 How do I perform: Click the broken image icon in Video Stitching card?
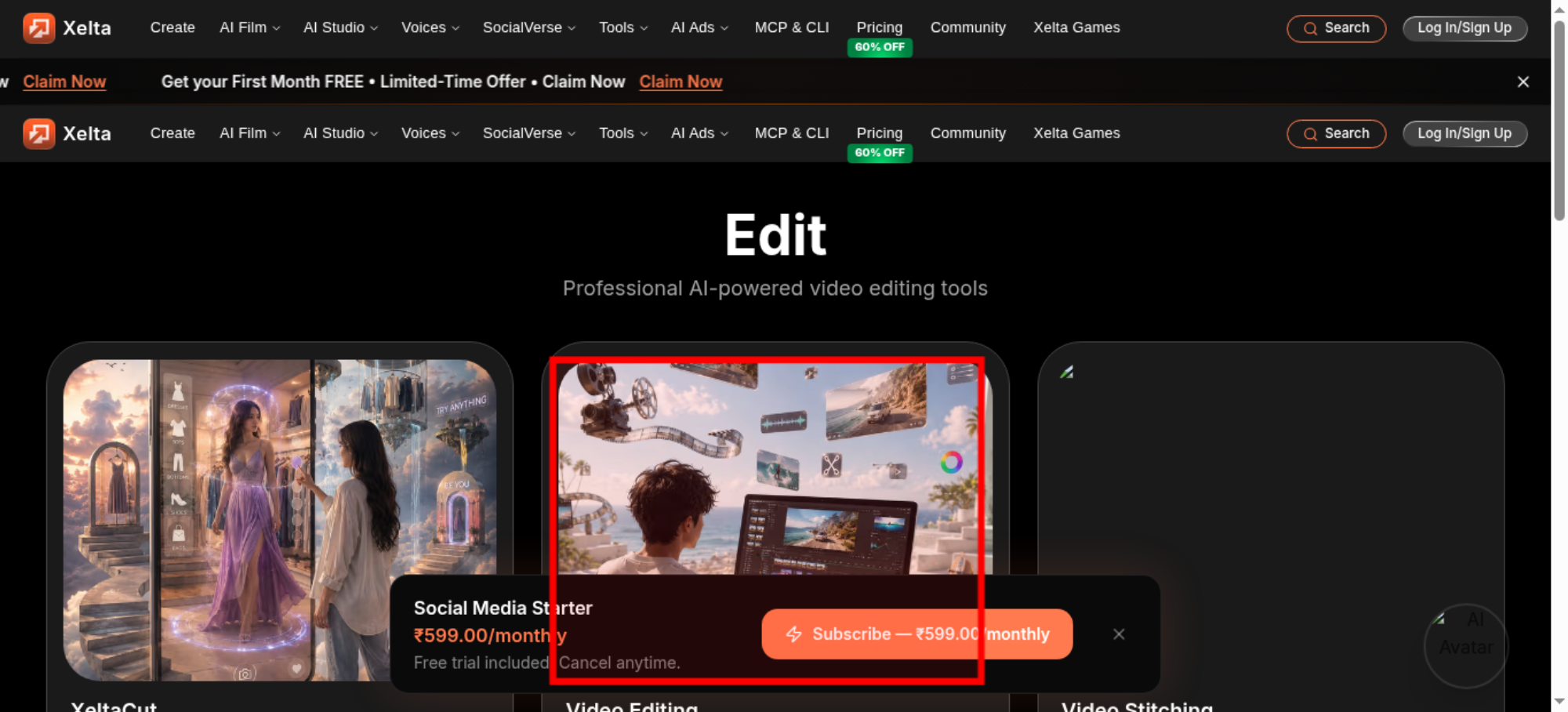(1067, 372)
